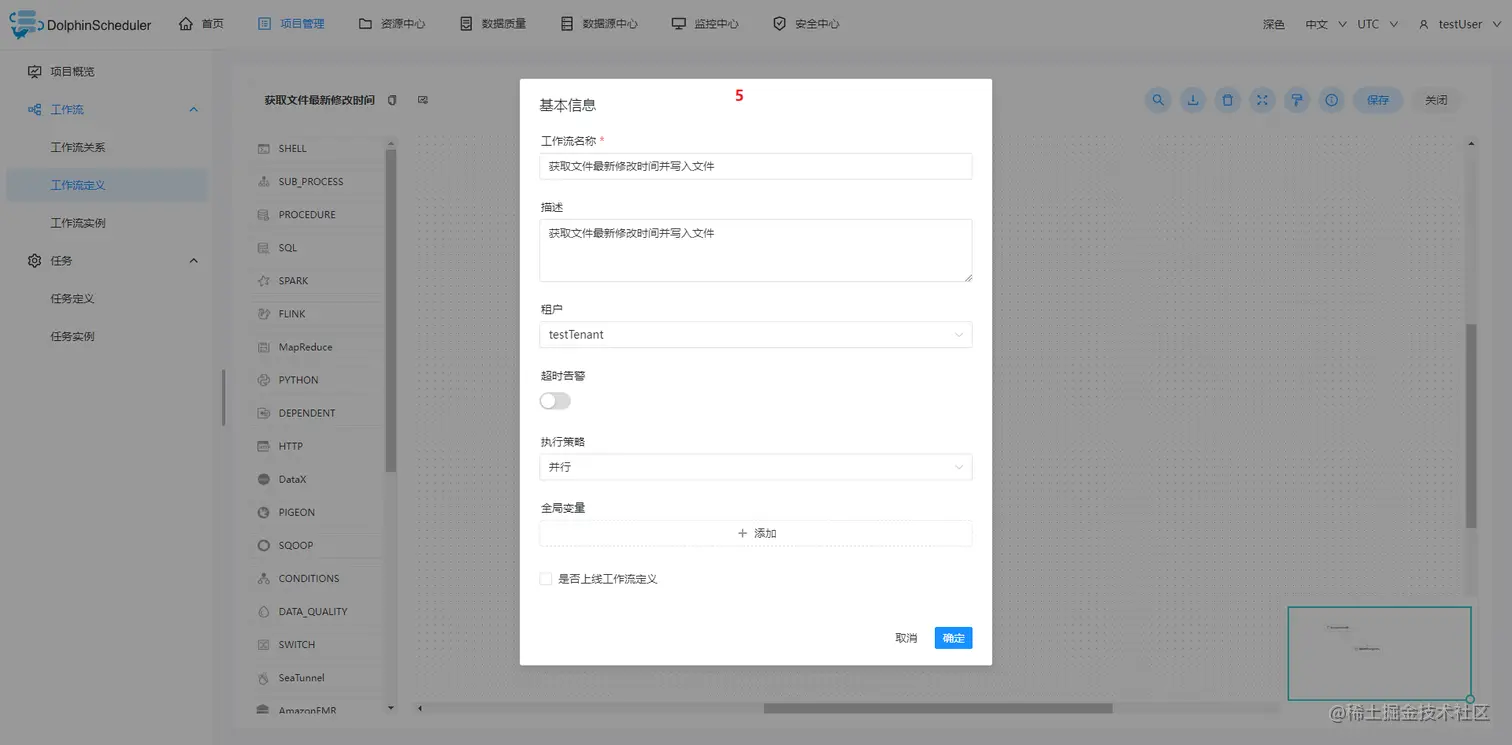This screenshot has height=745, width=1512.
Task: Switch to the 资源中心 menu
Action: 392,23
